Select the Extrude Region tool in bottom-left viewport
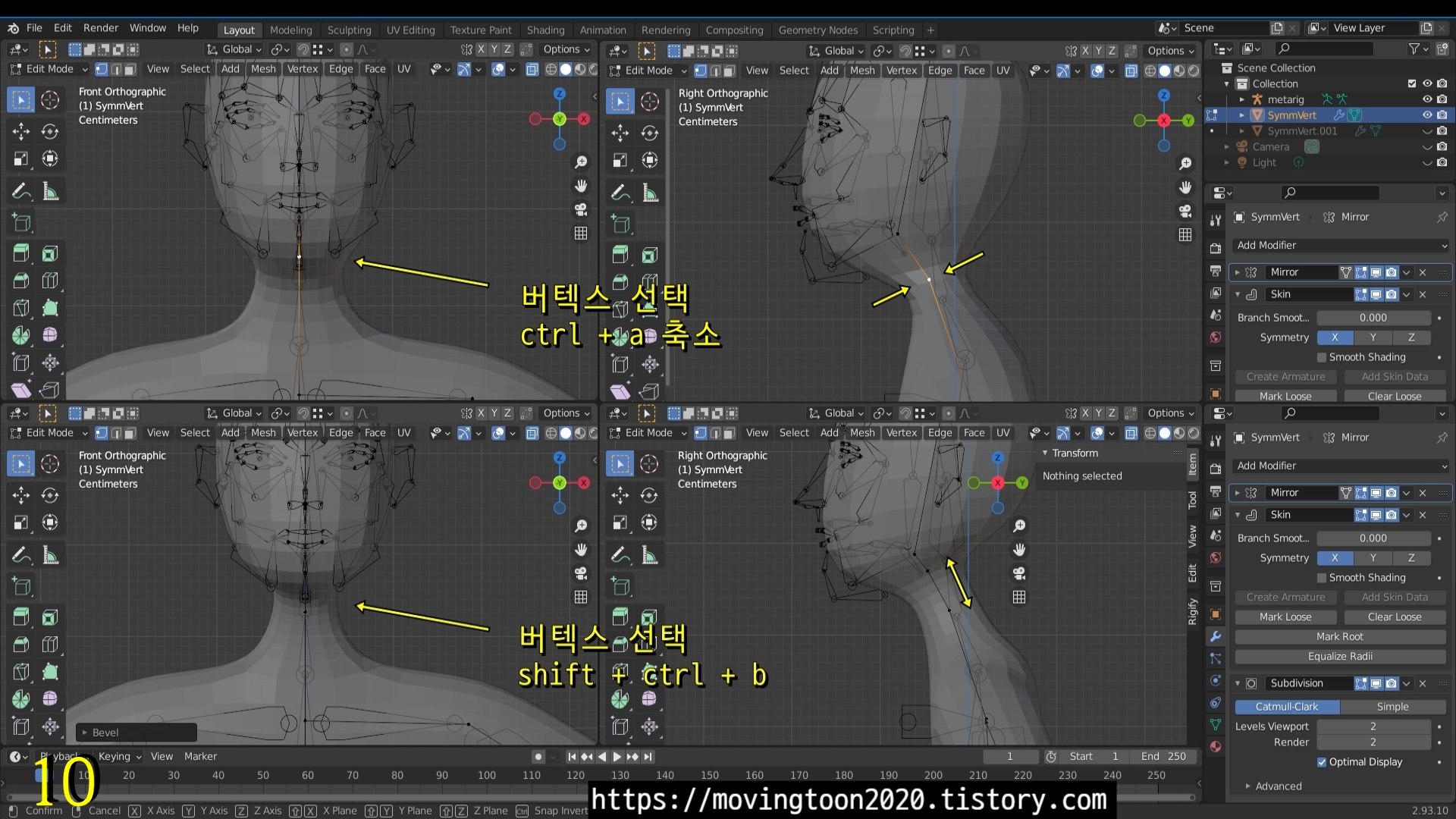The image size is (1456, 819). click(x=20, y=617)
